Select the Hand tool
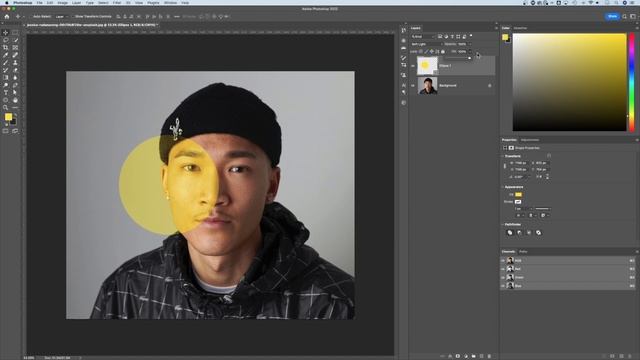This screenshot has width=640, height=360. pyautogui.click(x=15, y=100)
